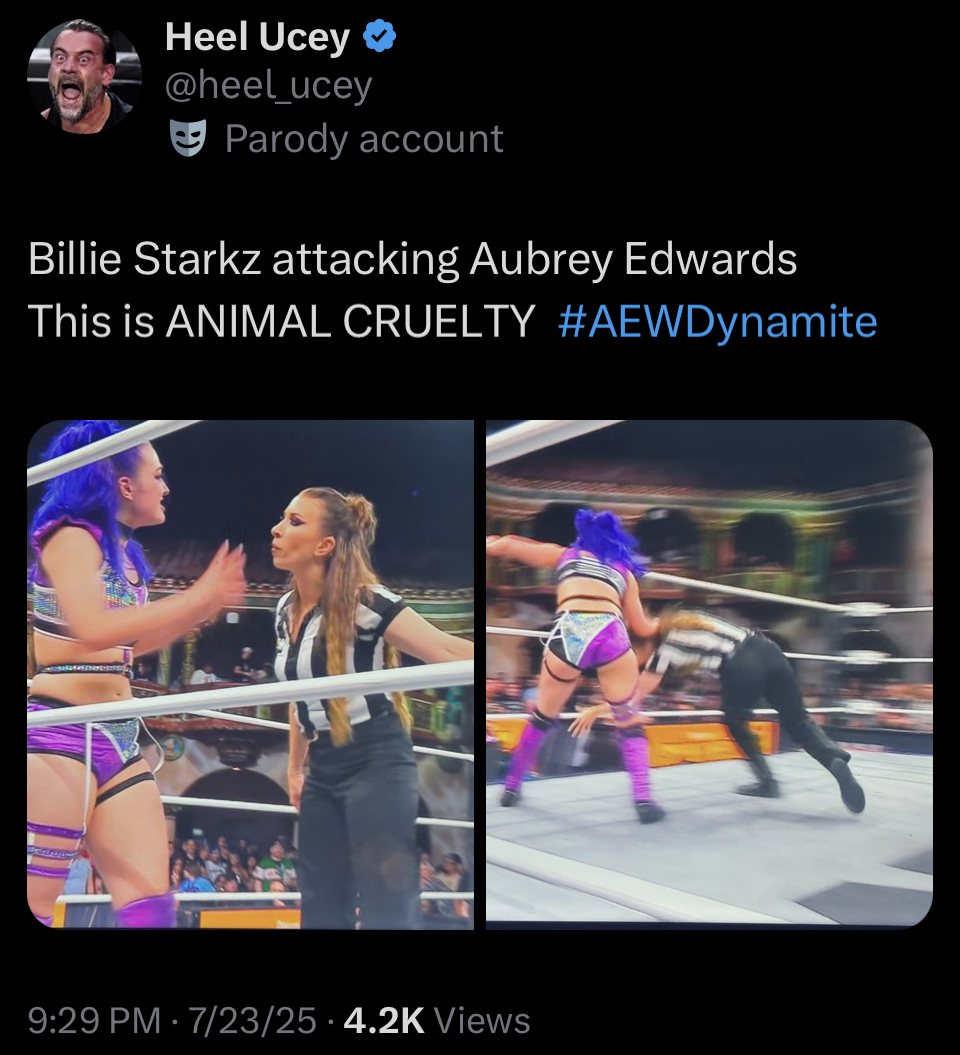Click the 7/23/25 date

tap(252, 1020)
